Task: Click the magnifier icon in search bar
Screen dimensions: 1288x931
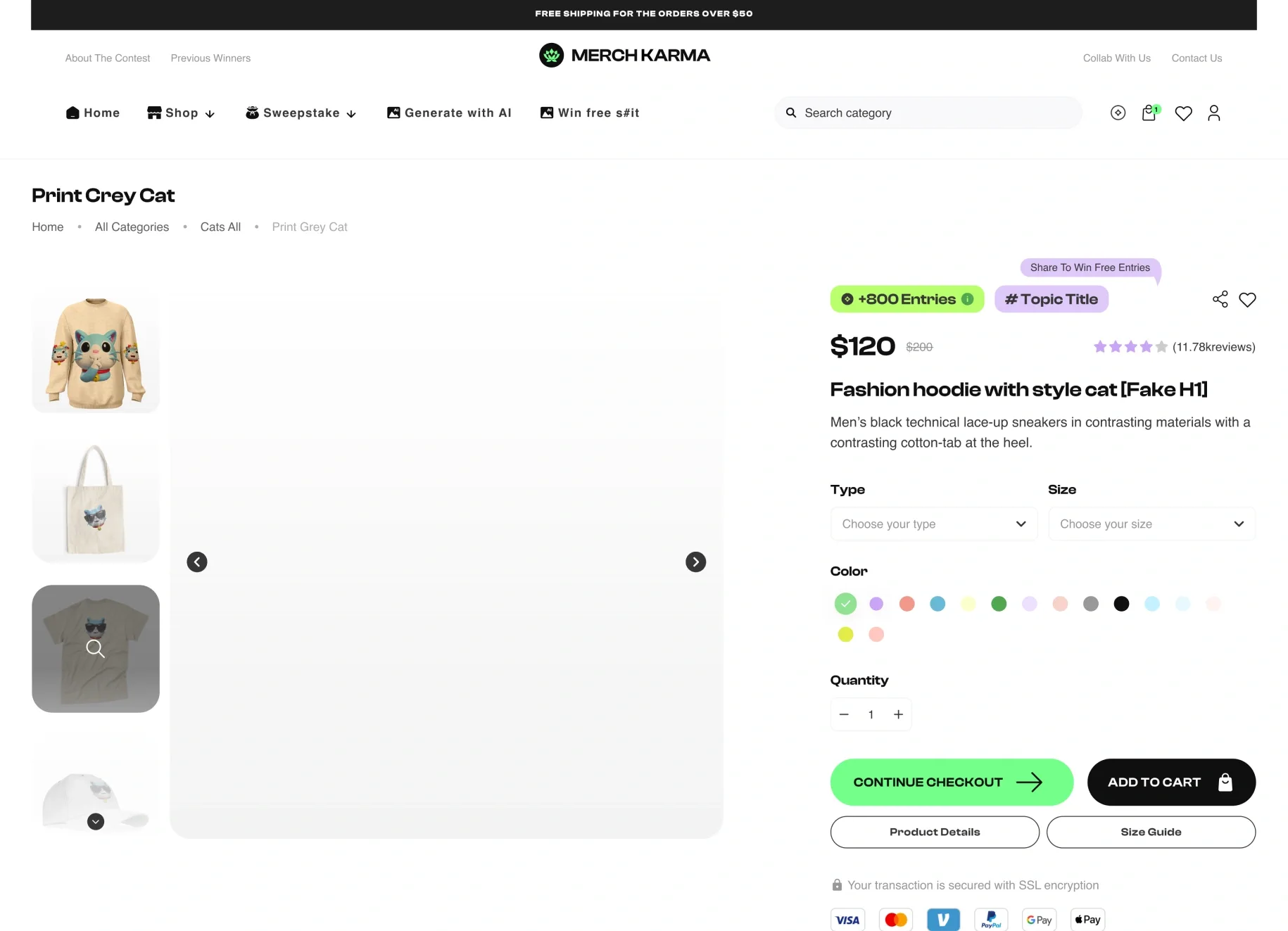Action: tap(791, 113)
